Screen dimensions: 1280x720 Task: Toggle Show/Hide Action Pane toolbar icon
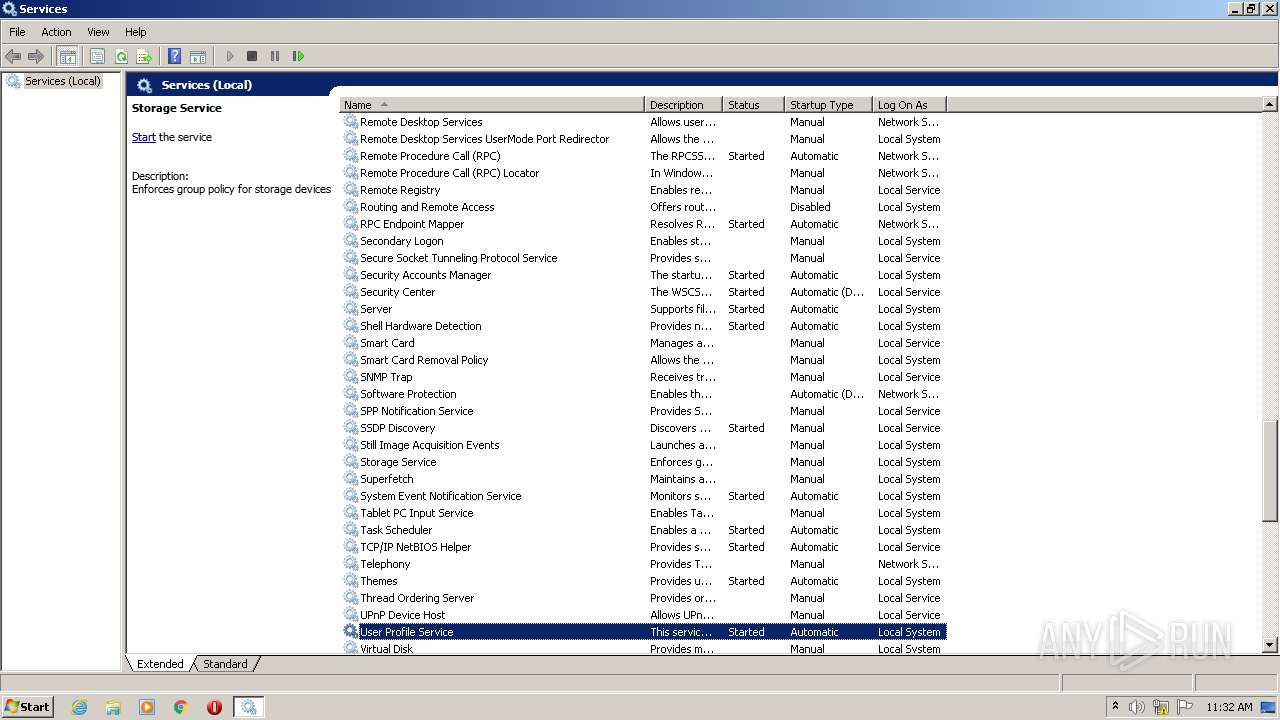pos(198,56)
